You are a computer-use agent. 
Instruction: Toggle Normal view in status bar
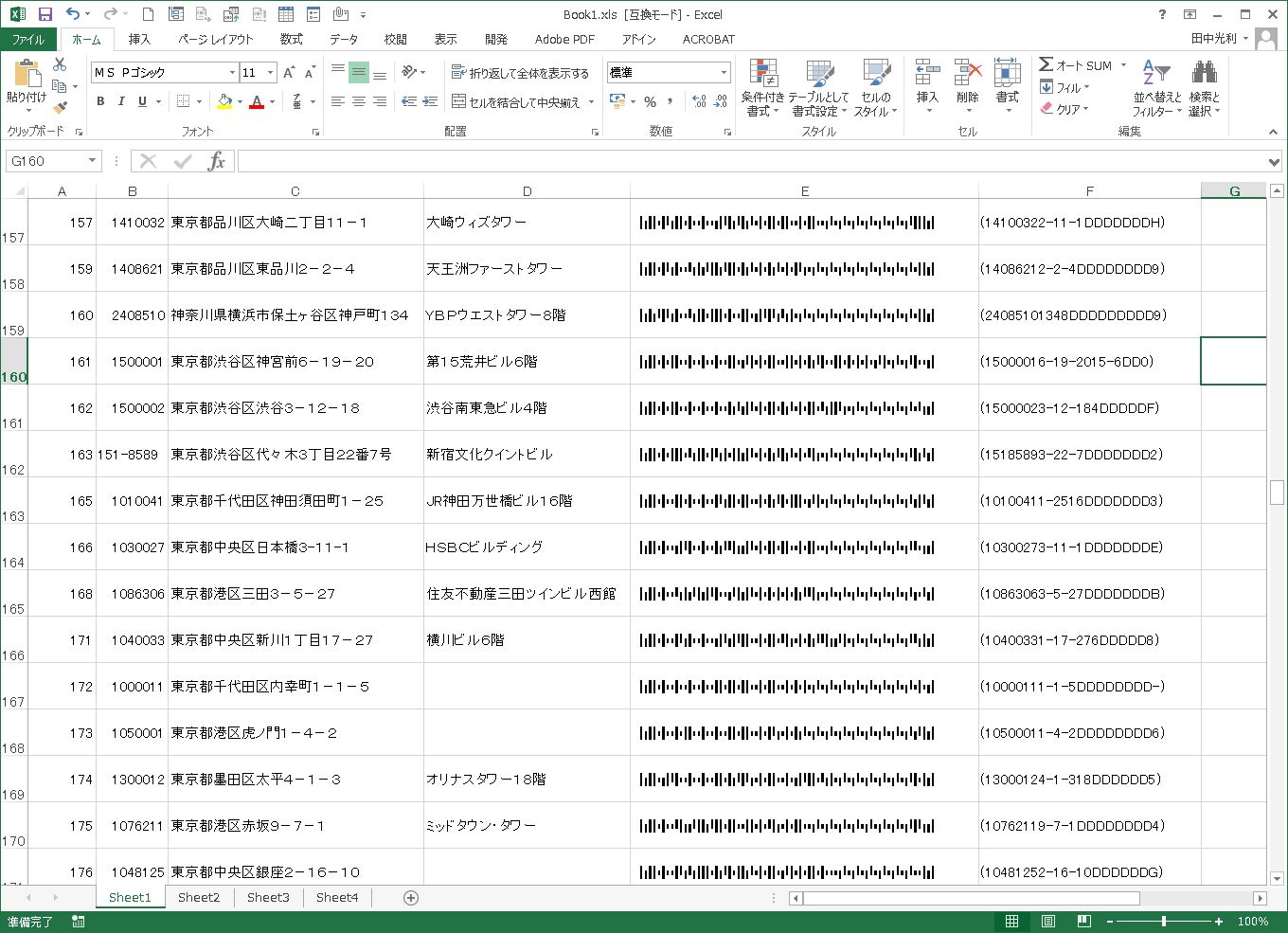tap(1012, 922)
